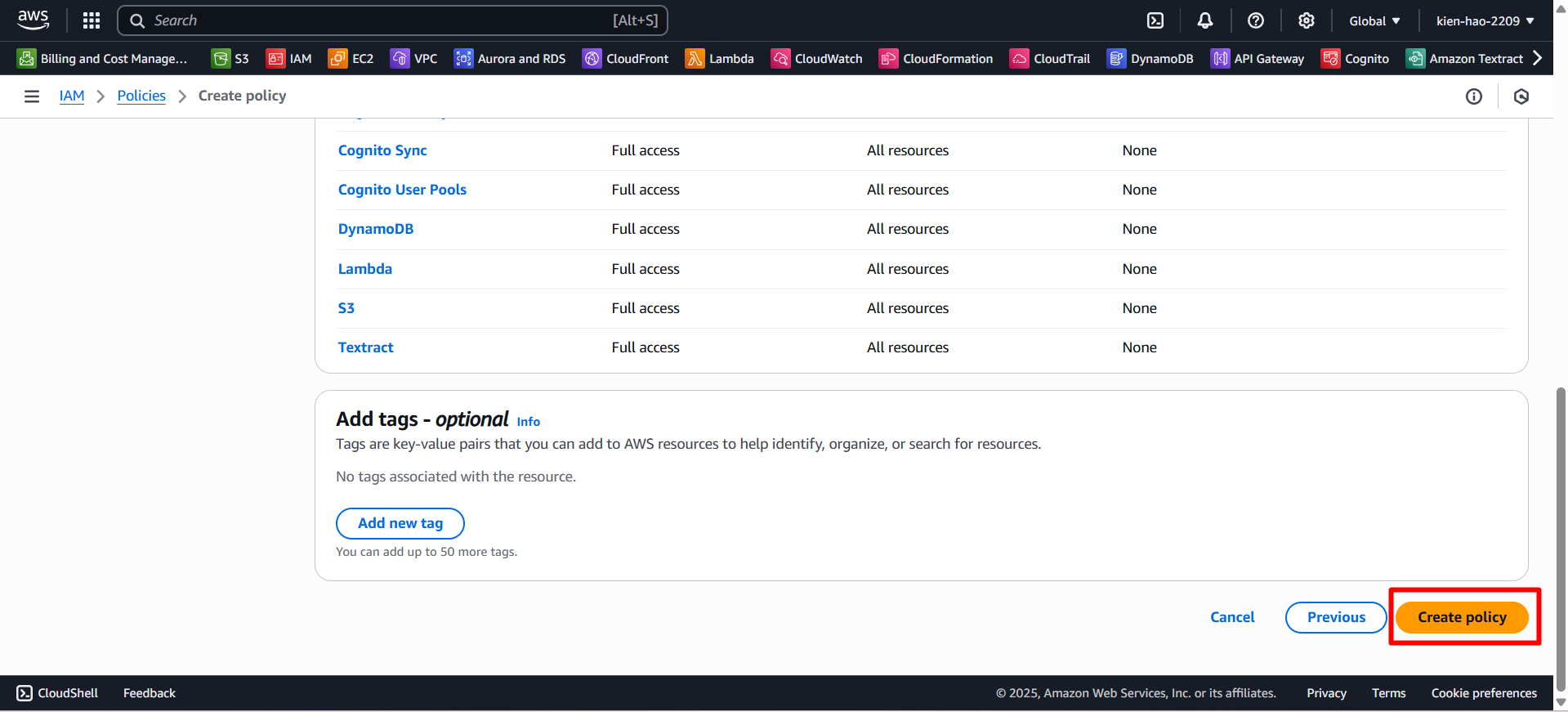This screenshot has width=1568, height=712.
Task: Open CloudWatch shortcut in favorites bar
Action: tap(817, 59)
